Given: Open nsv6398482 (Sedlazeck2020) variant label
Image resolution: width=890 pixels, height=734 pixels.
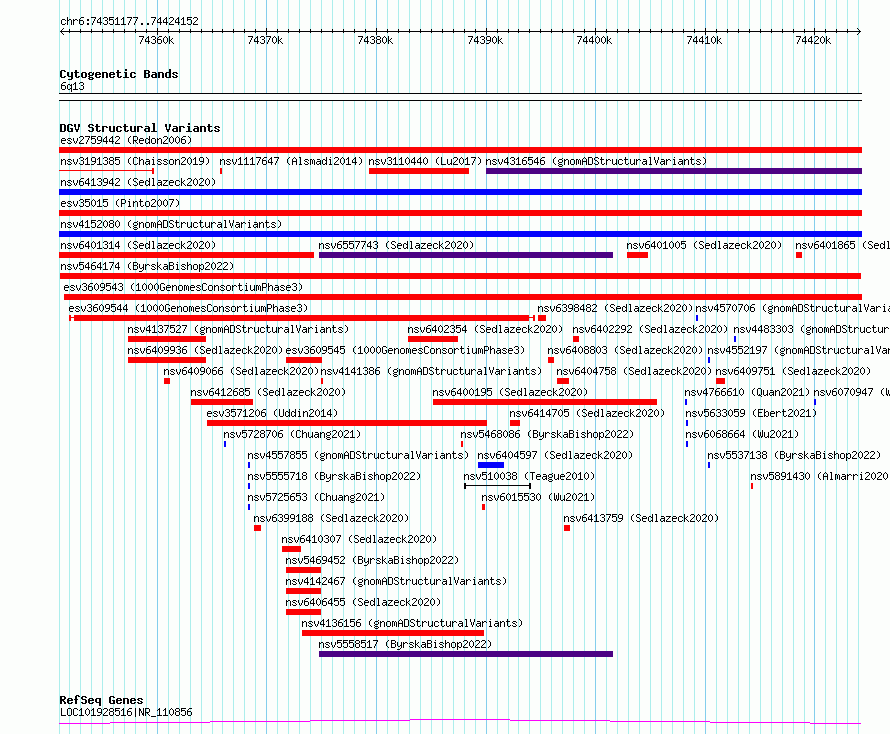Looking at the screenshot, I should click(615, 308).
